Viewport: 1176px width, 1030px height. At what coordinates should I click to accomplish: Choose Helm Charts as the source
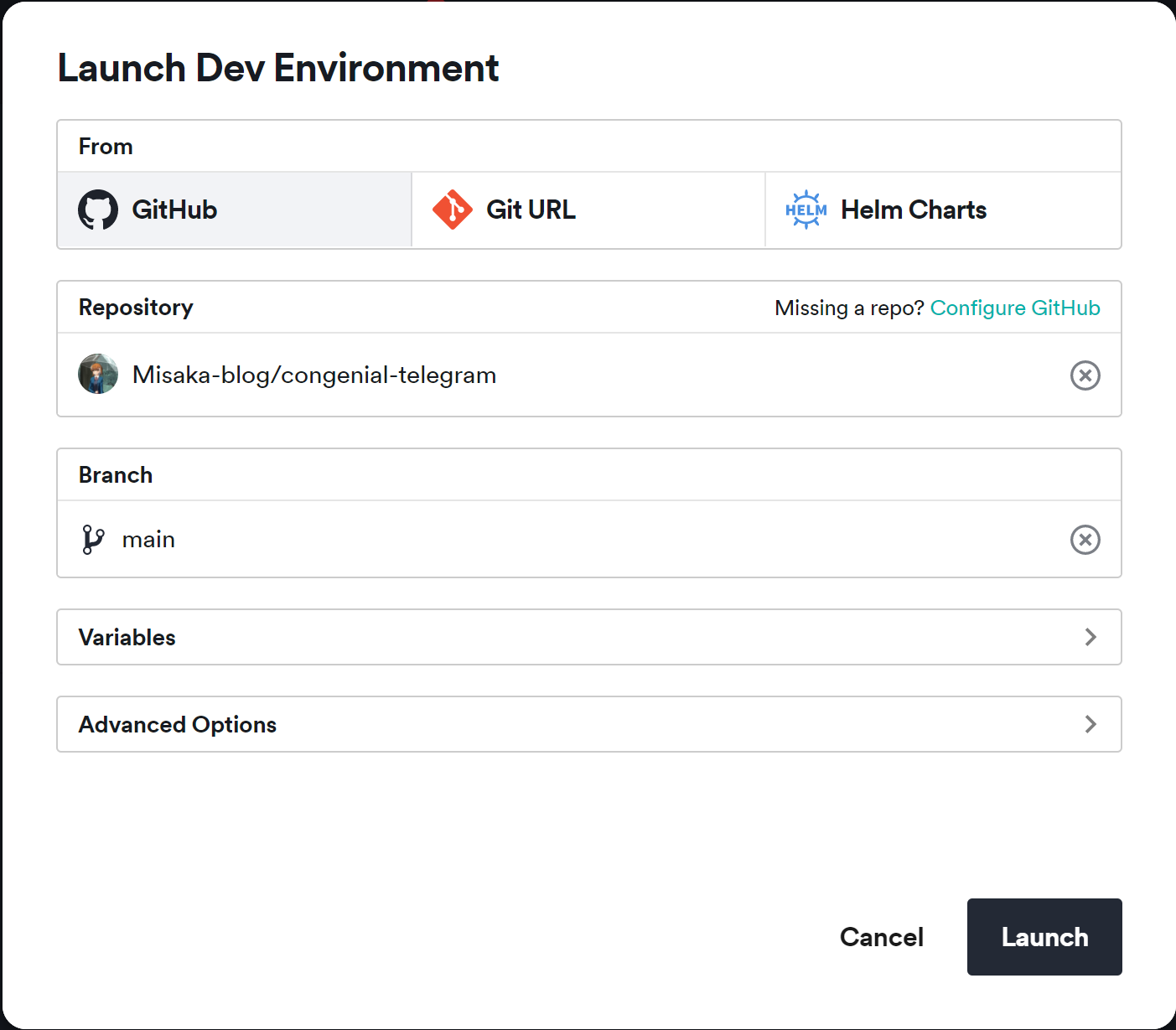point(942,210)
